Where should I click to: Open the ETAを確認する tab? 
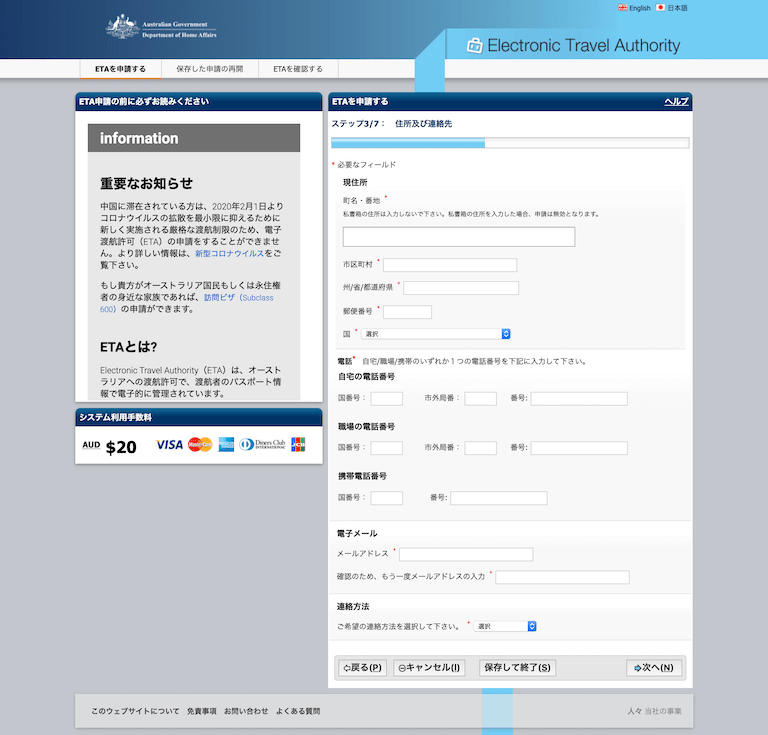click(298, 69)
